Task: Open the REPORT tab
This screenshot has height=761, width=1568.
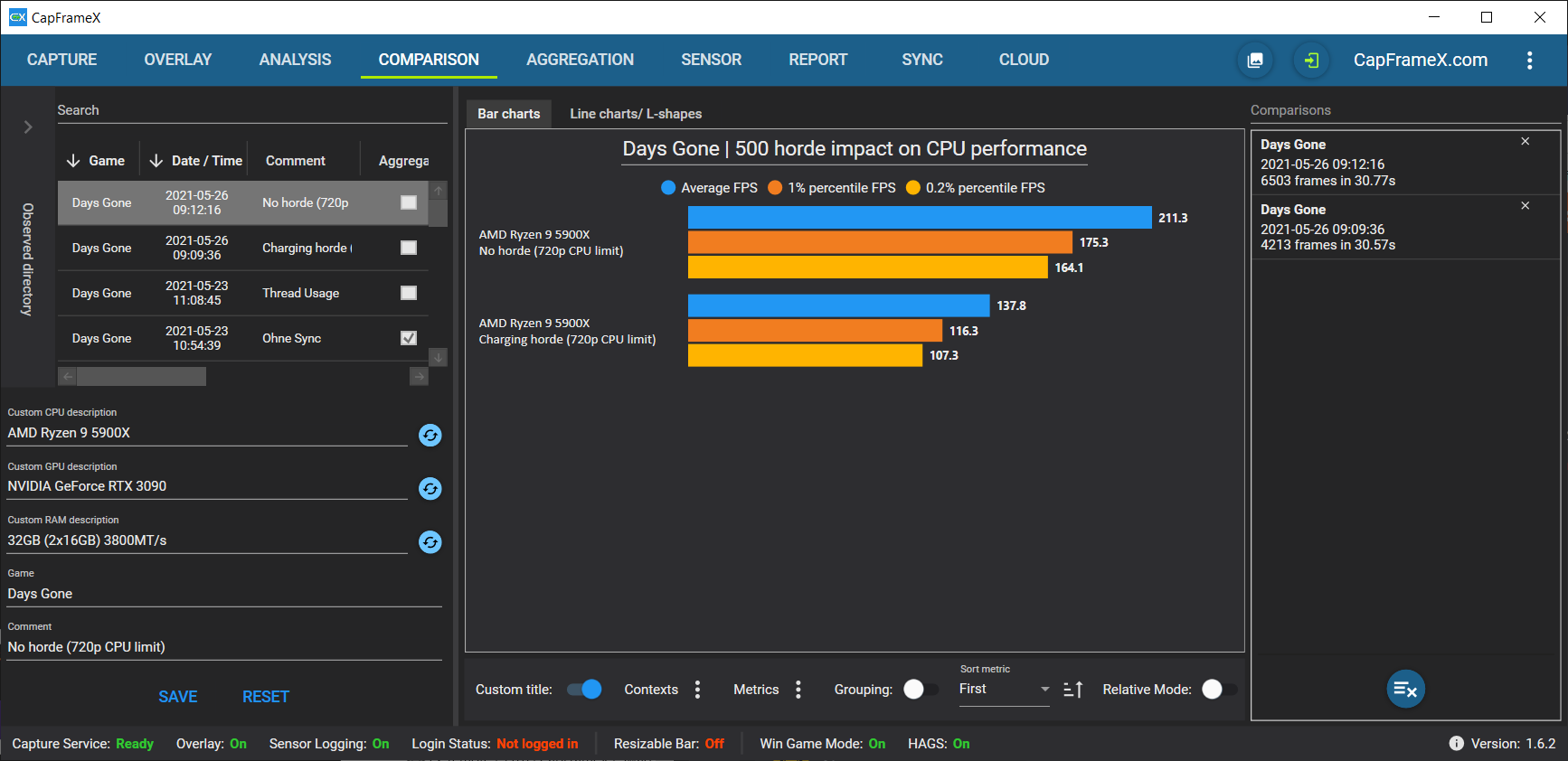Action: pyautogui.click(x=818, y=60)
